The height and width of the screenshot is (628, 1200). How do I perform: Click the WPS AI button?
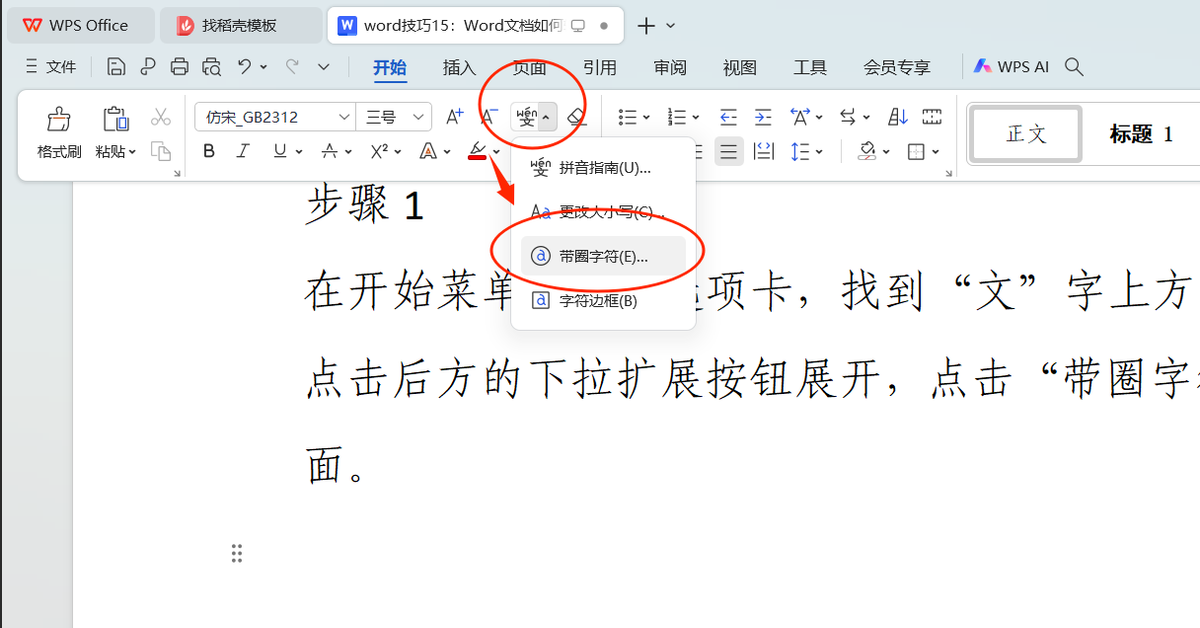tap(1012, 67)
